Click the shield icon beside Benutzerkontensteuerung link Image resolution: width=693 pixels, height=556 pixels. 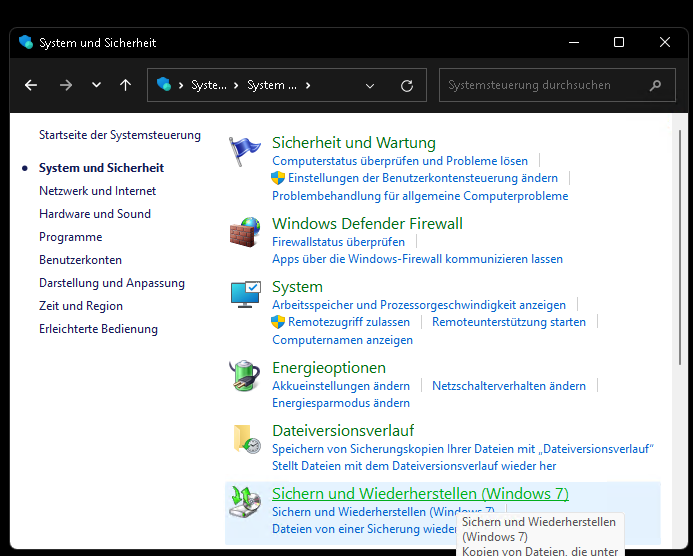point(278,178)
